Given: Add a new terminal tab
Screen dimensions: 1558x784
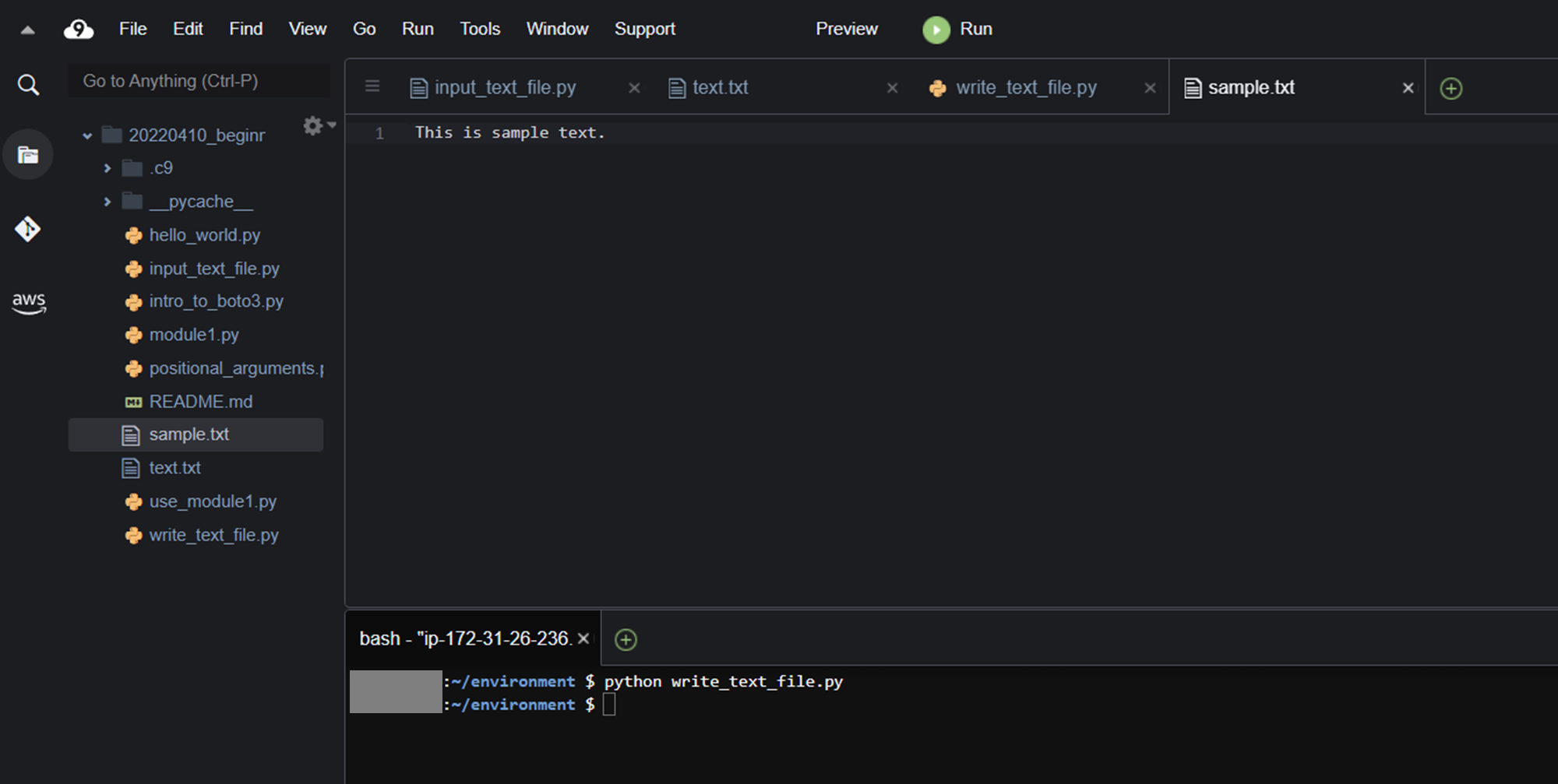Looking at the screenshot, I should point(626,639).
